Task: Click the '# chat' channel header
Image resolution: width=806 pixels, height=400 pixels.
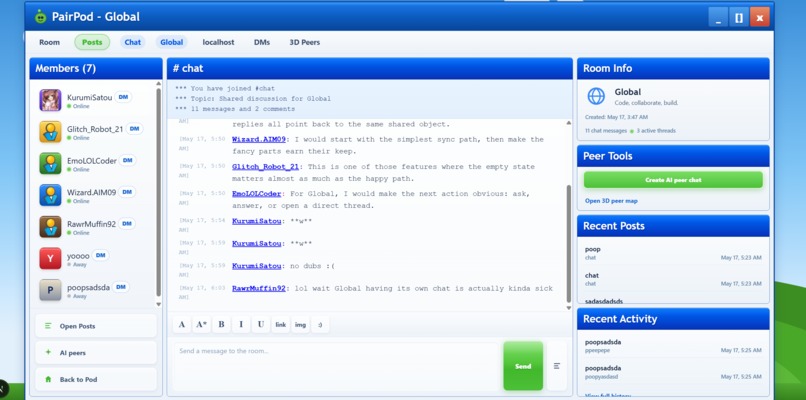Action: [x=370, y=68]
